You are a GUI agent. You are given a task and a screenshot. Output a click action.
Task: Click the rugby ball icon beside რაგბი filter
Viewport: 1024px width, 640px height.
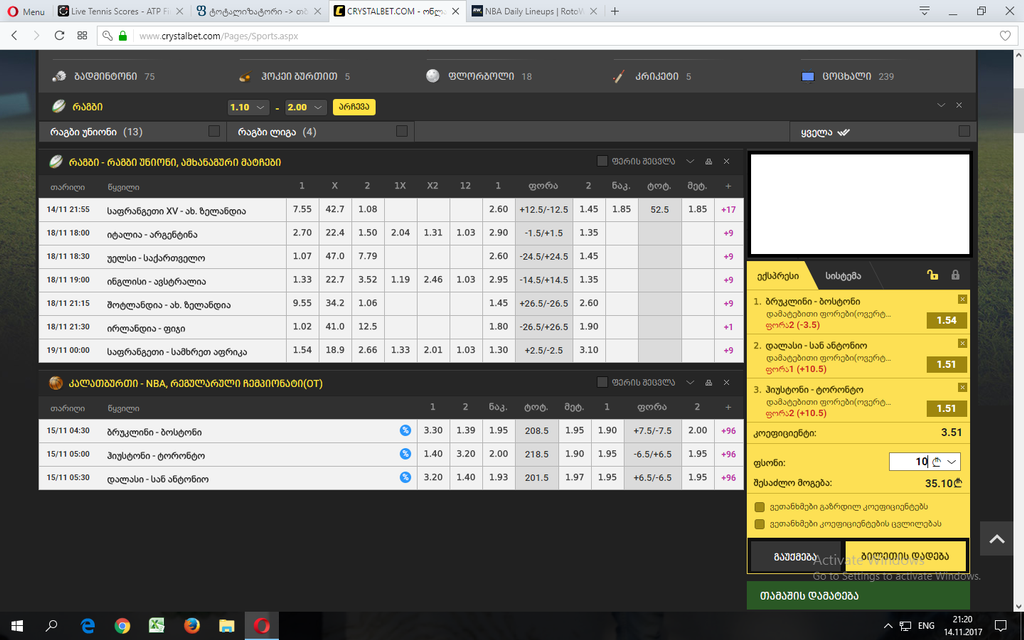tap(59, 106)
